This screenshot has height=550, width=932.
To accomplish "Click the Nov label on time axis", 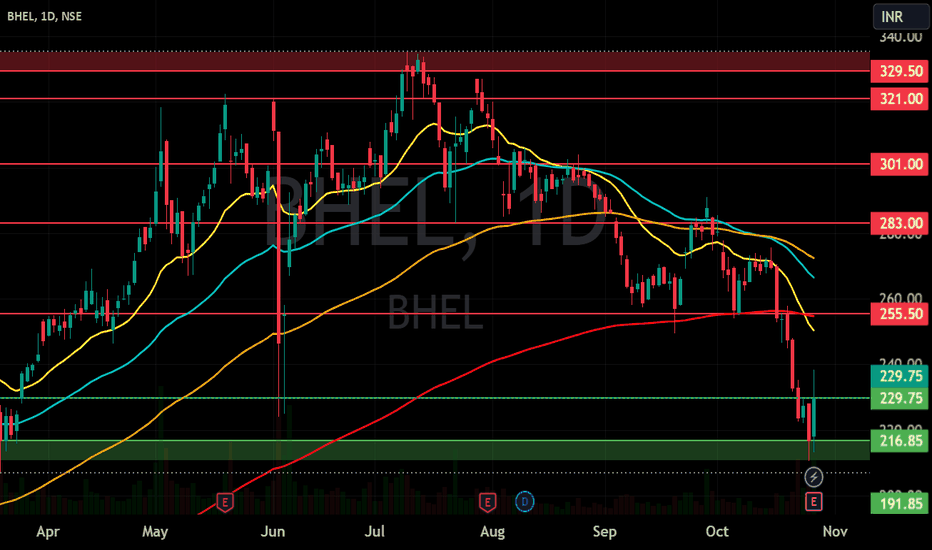I will (x=835, y=531).
